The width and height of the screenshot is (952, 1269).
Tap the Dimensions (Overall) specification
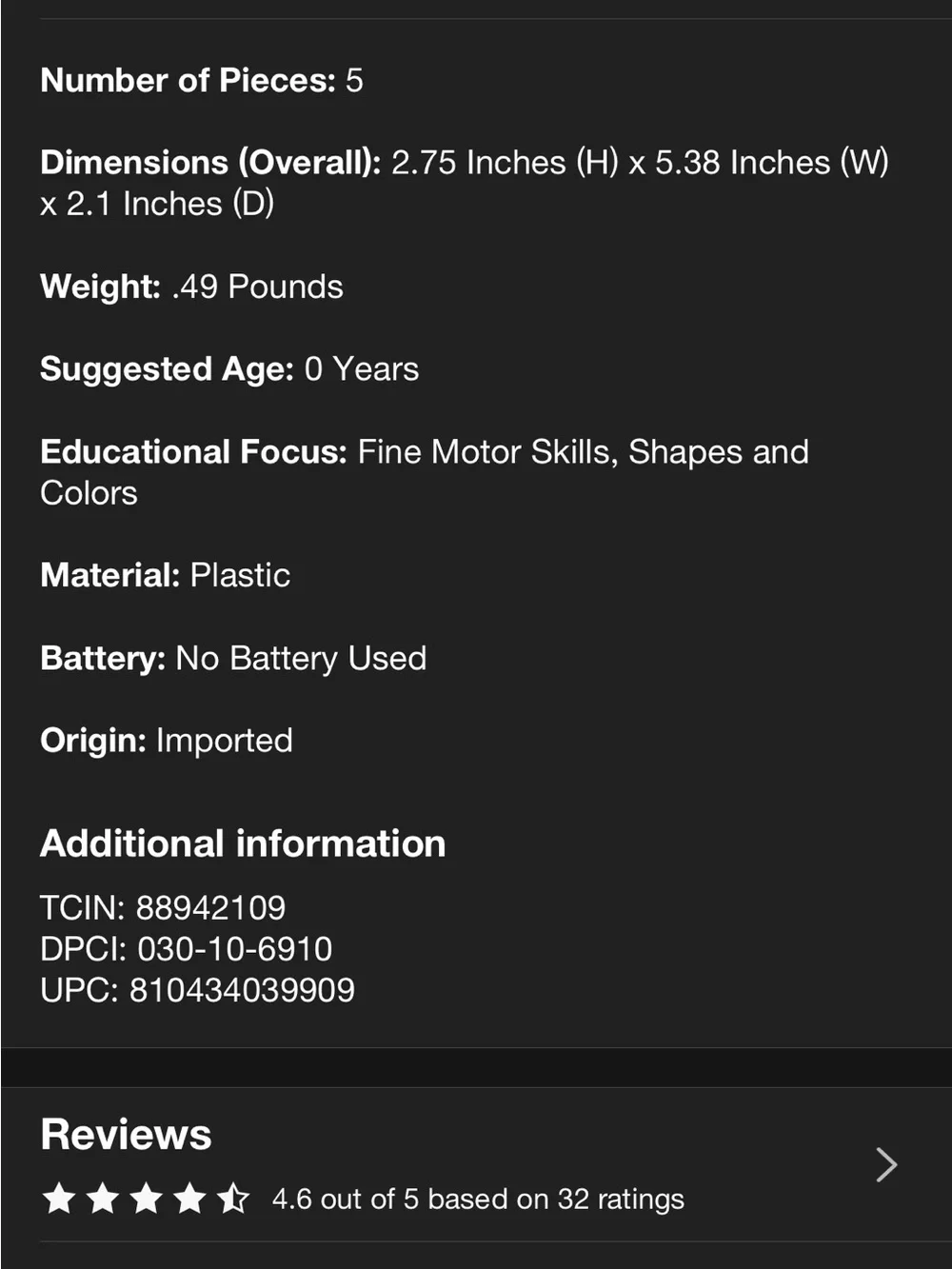click(x=465, y=183)
